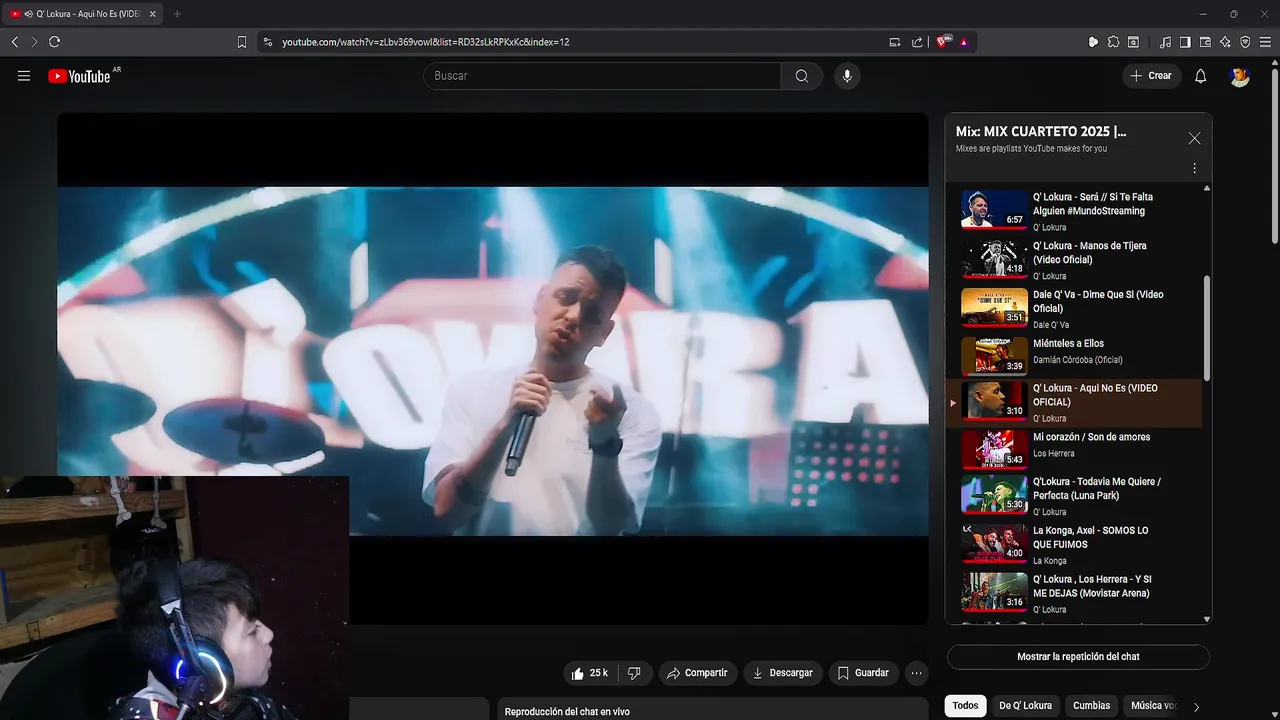The width and height of the screenshot is (1280, 720).
Task: Like the video with thumbs up
Action: coord(590,673)
